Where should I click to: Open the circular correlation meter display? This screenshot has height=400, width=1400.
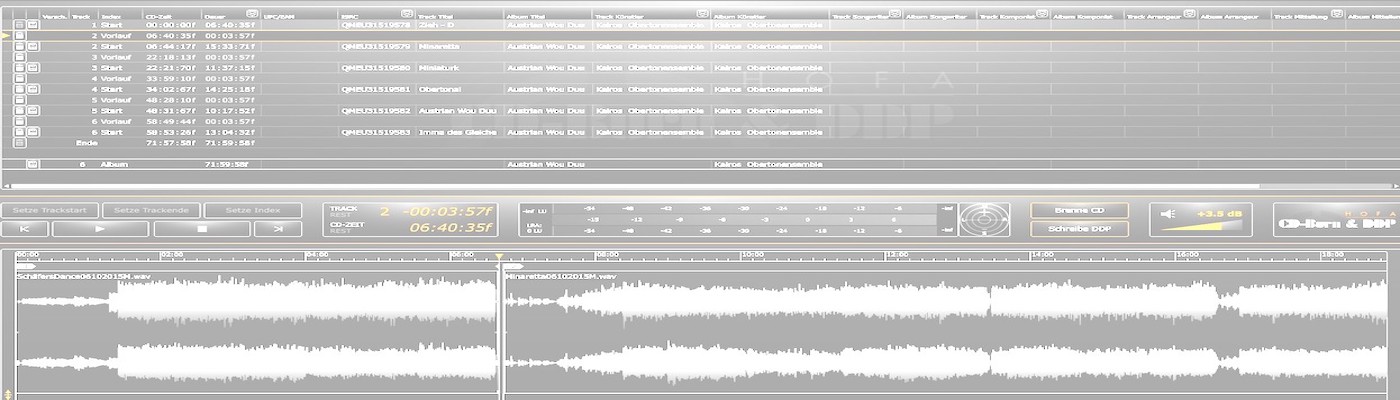point(984,220)
